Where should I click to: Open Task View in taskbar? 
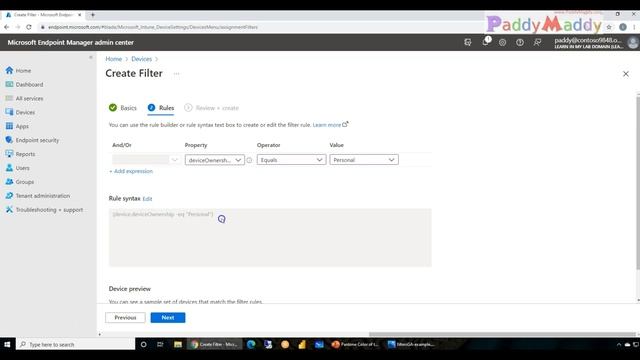(x=160, y=344)
